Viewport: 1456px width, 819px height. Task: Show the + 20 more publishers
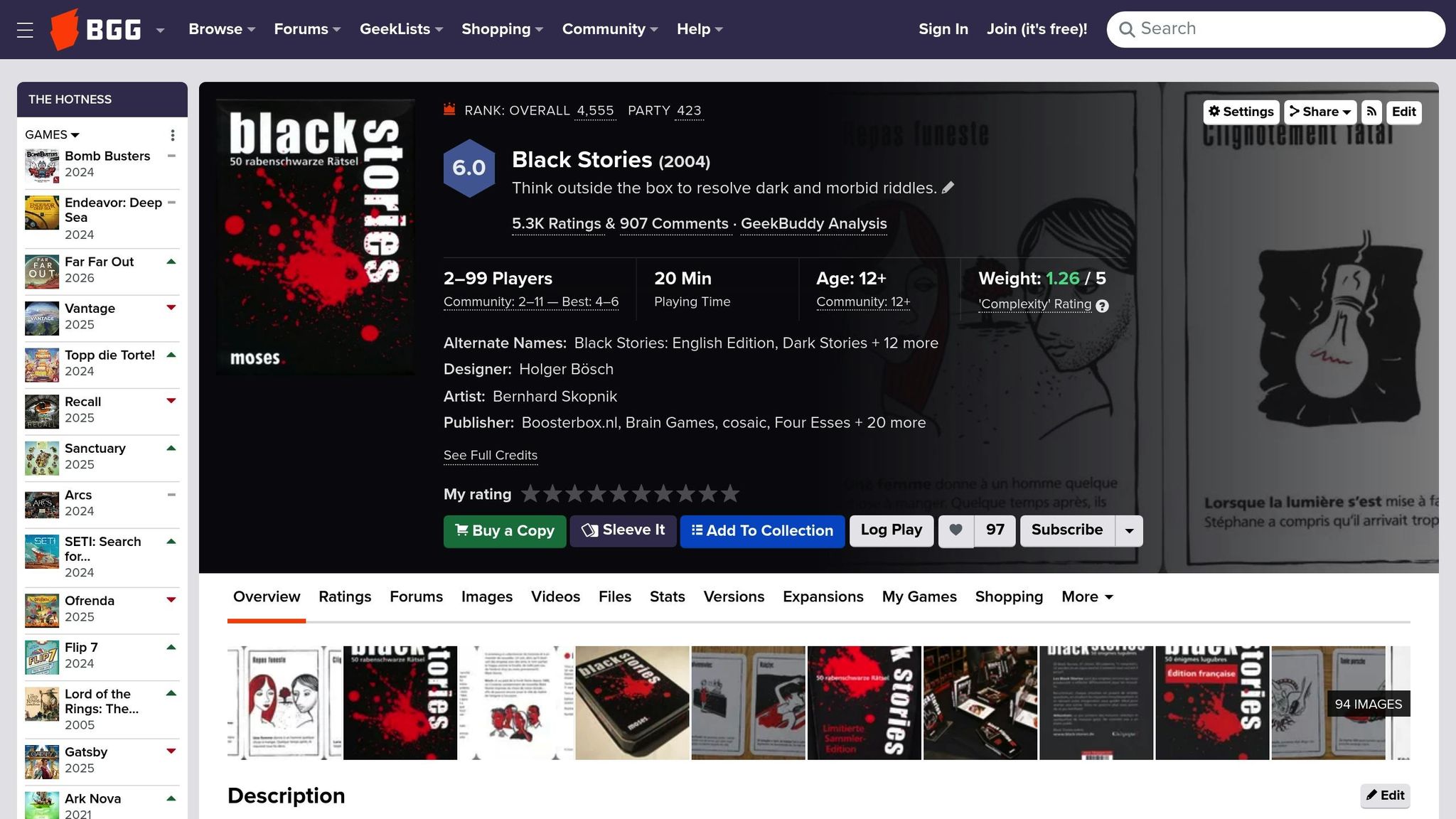890,423
